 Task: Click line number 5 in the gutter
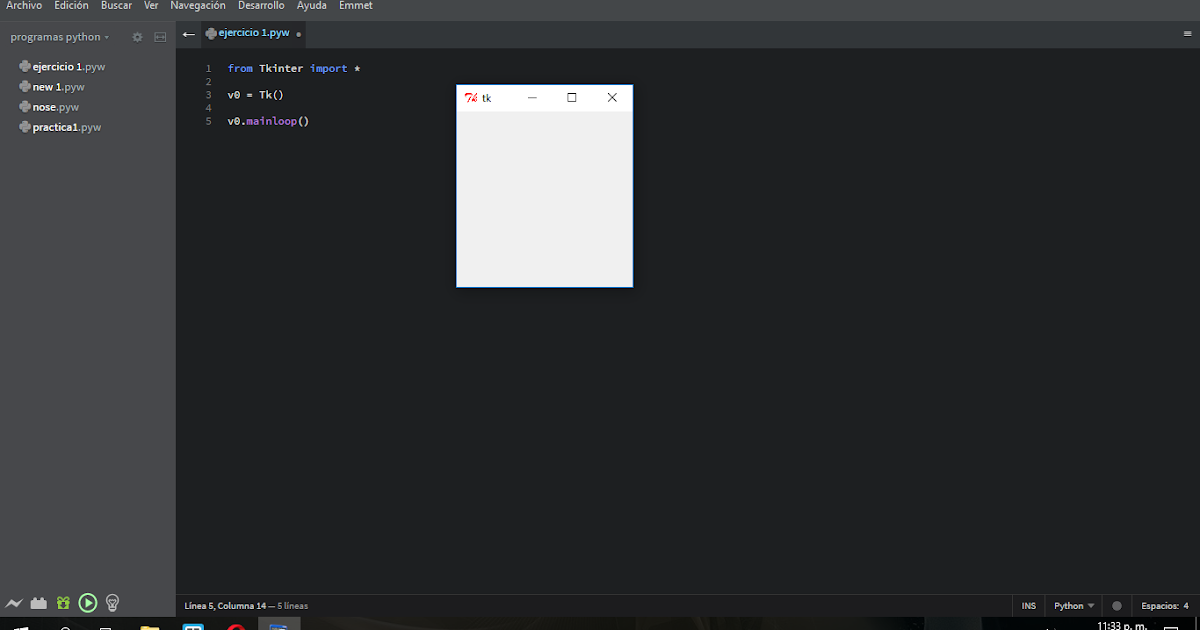click(208, 121)
